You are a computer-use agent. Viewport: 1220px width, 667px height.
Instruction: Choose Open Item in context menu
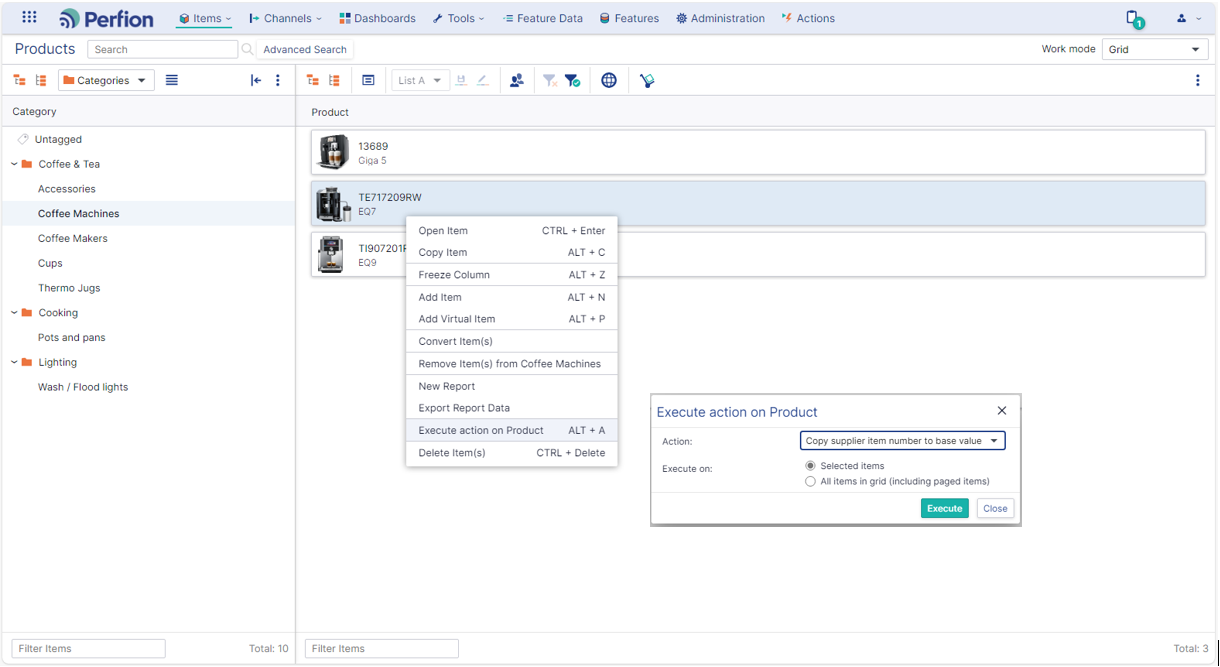pos(512,231)
